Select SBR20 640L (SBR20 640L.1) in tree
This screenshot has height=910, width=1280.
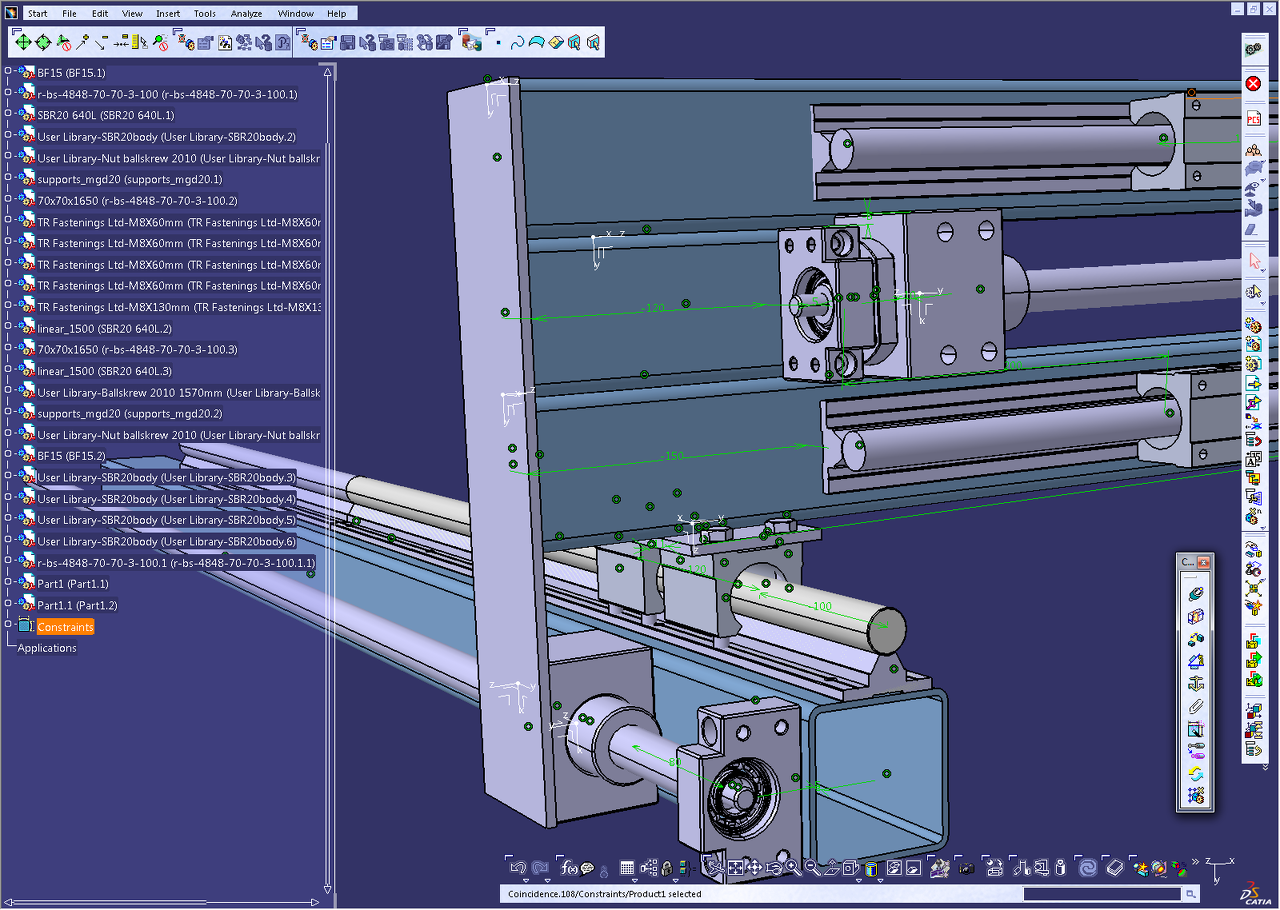click(105, 115)
